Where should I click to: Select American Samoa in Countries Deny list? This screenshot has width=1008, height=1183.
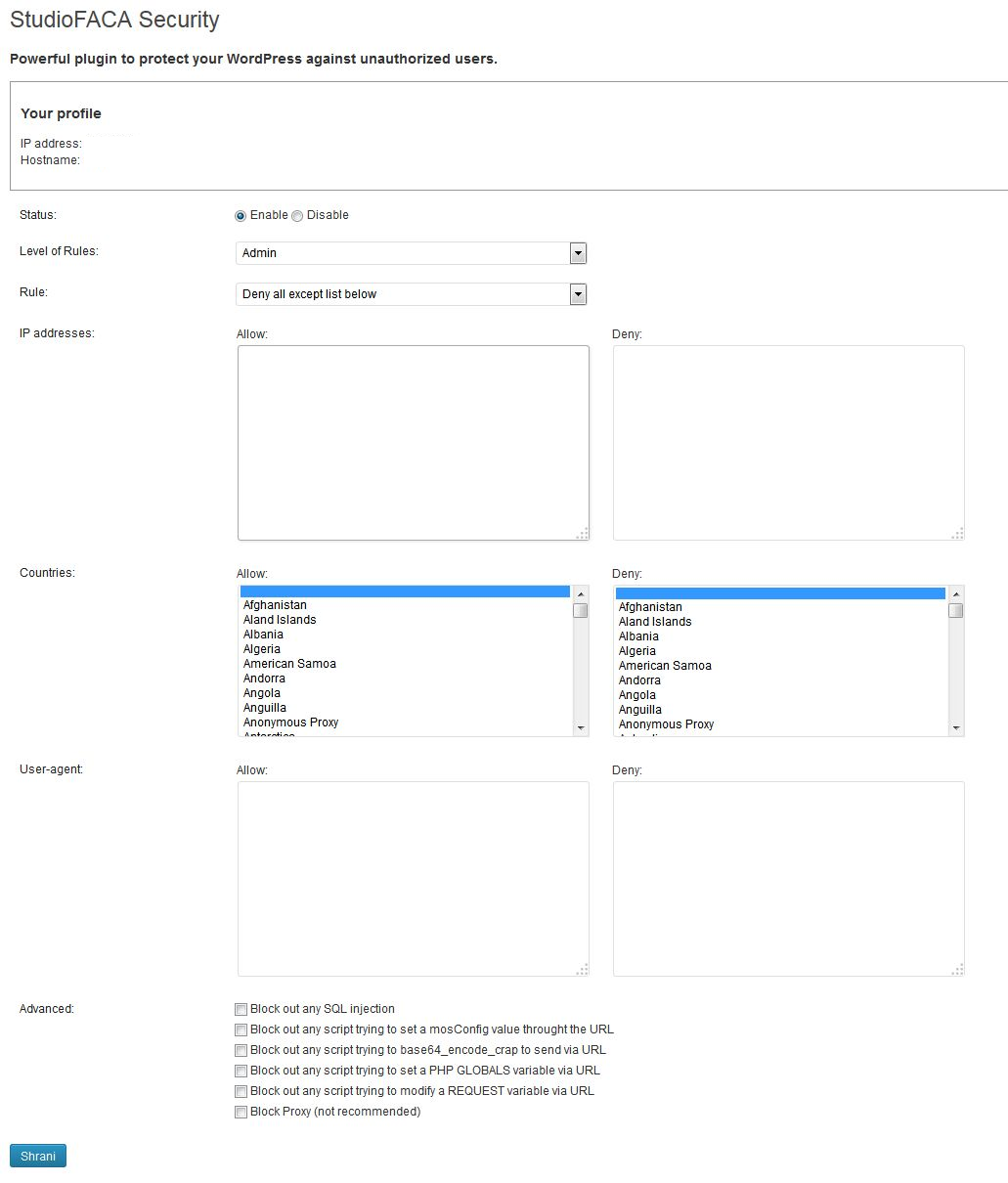click(x=780, y=666)
